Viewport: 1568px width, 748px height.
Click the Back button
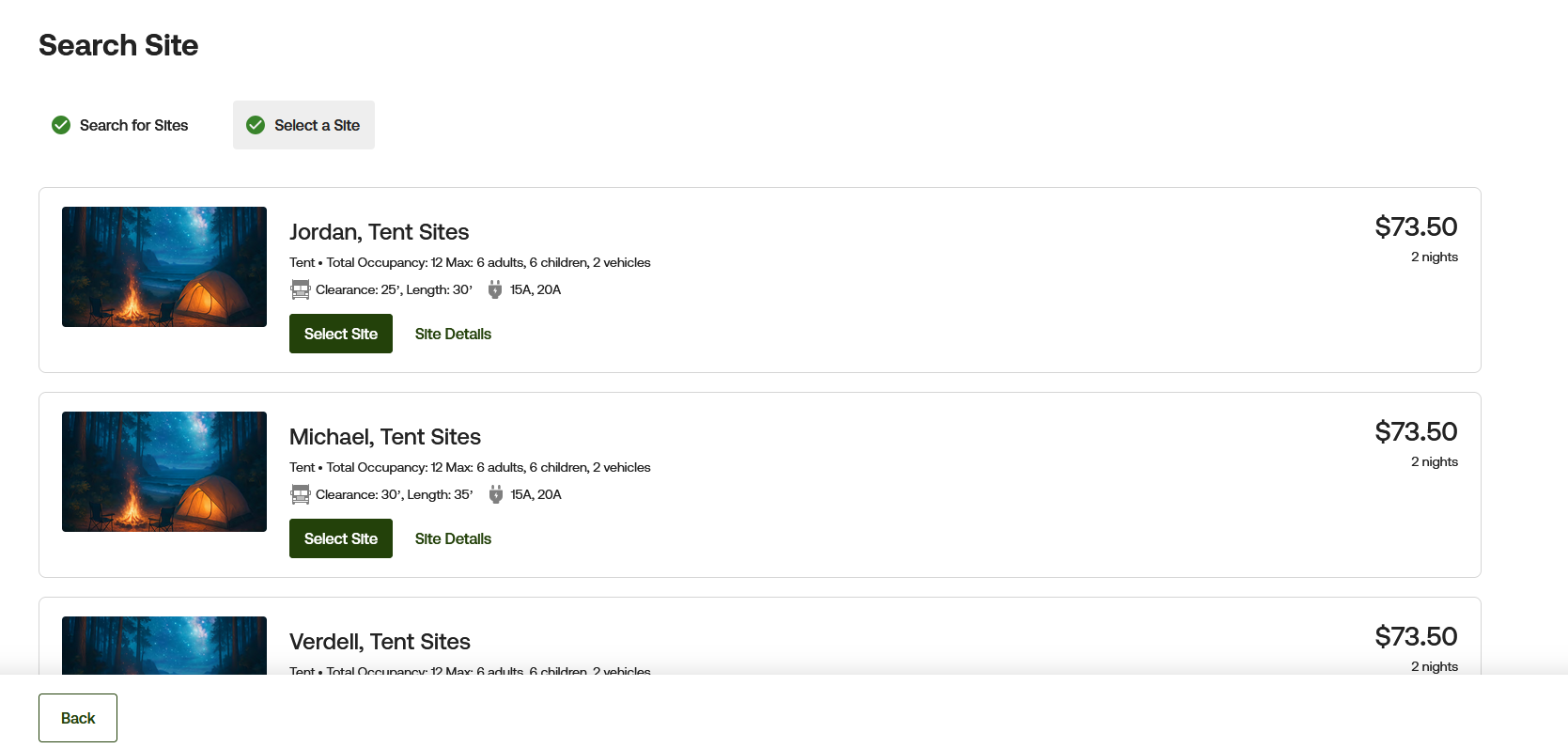point(78,718)
